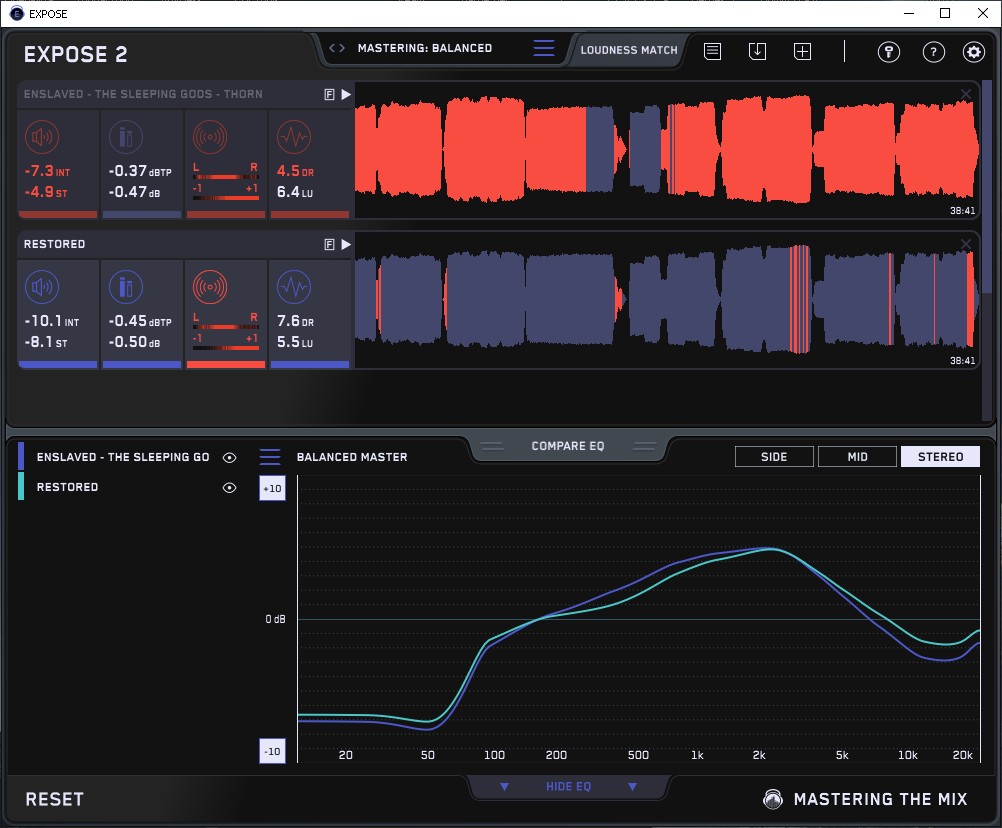
Task: Click the loudness speaker icon for Restored track
Action: click(42, 287)
